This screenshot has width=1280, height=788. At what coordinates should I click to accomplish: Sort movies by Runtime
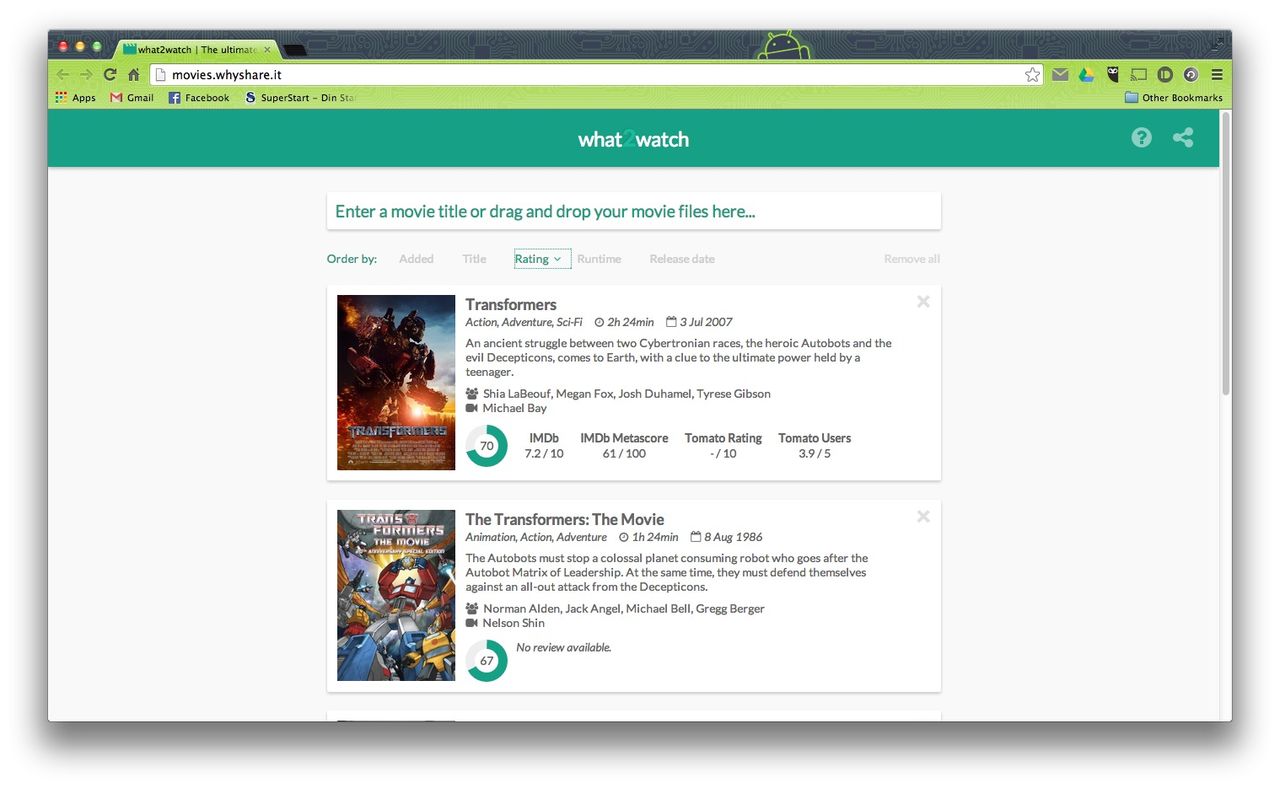point(599,259)
